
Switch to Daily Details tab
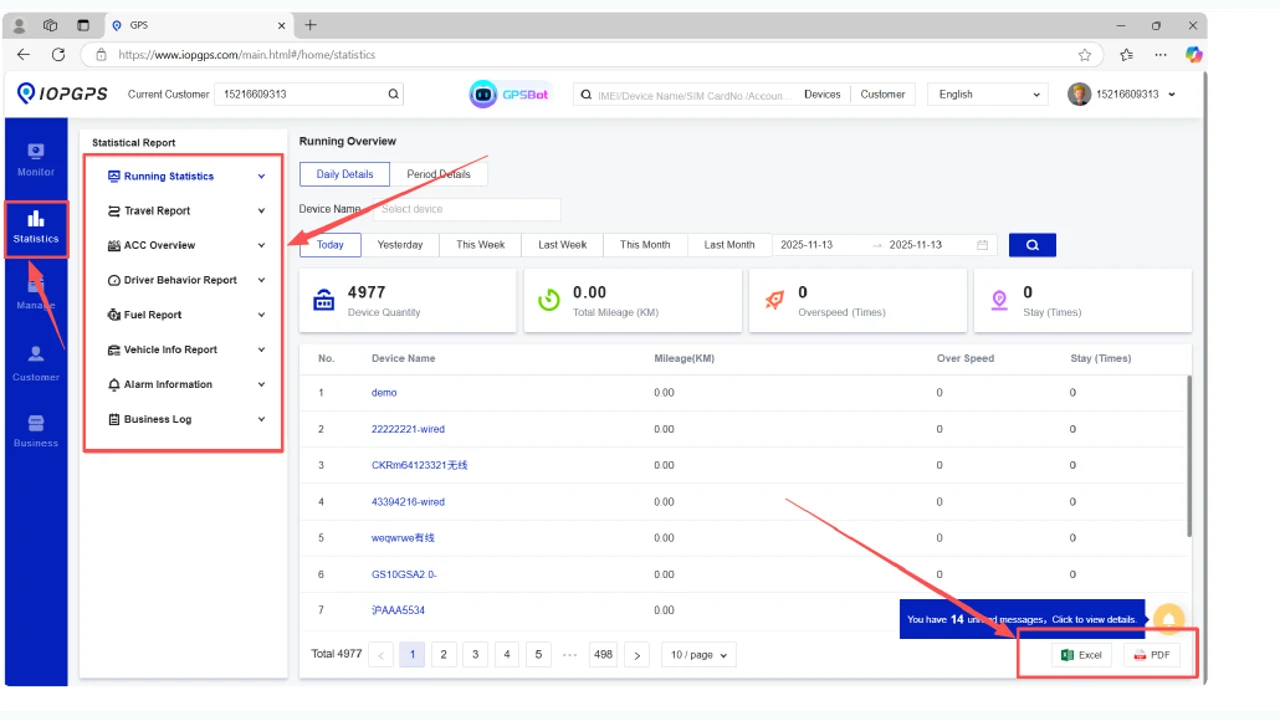pyautogui.click(x=345, y=174)
